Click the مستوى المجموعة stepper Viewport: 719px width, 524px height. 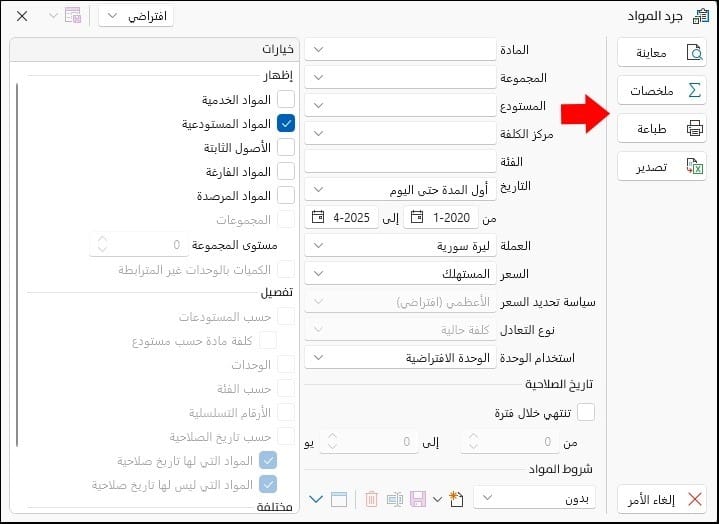(x=139, y=245)
